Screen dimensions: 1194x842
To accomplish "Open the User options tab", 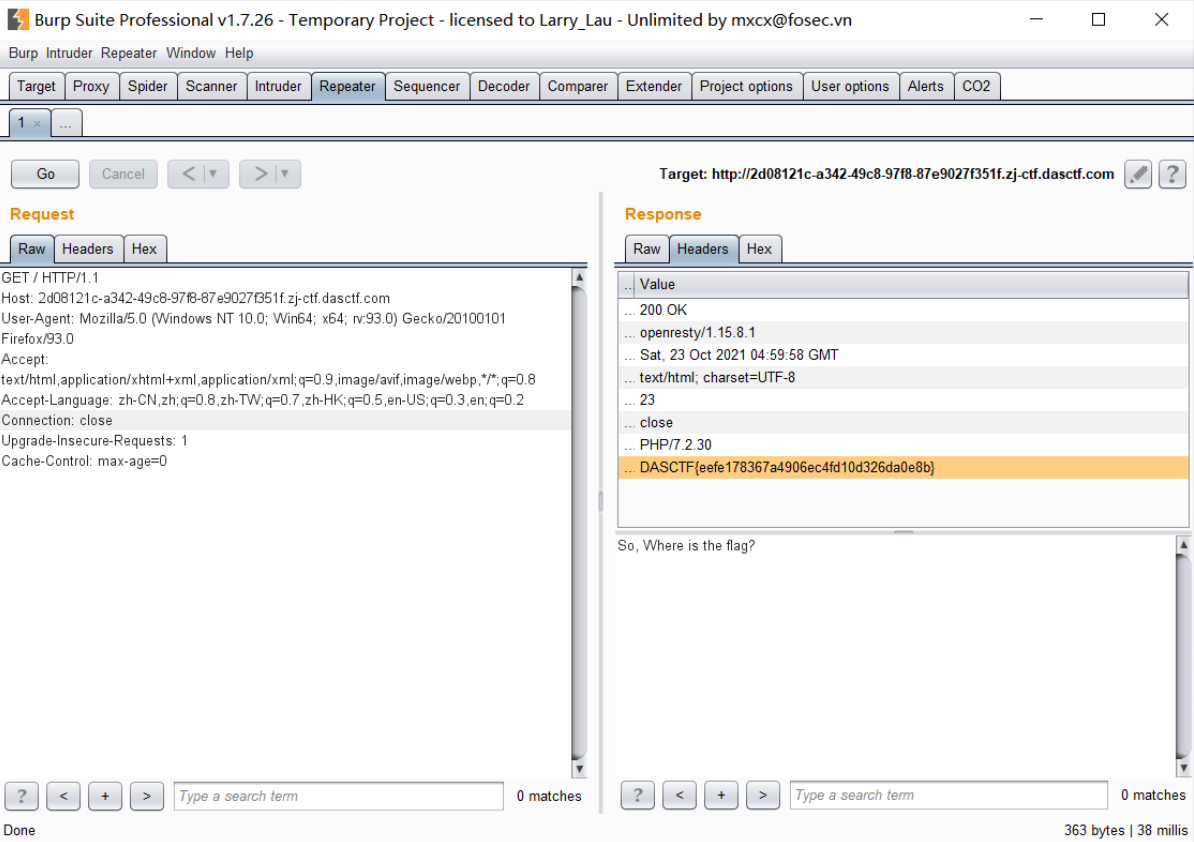I will pos(850,87).
